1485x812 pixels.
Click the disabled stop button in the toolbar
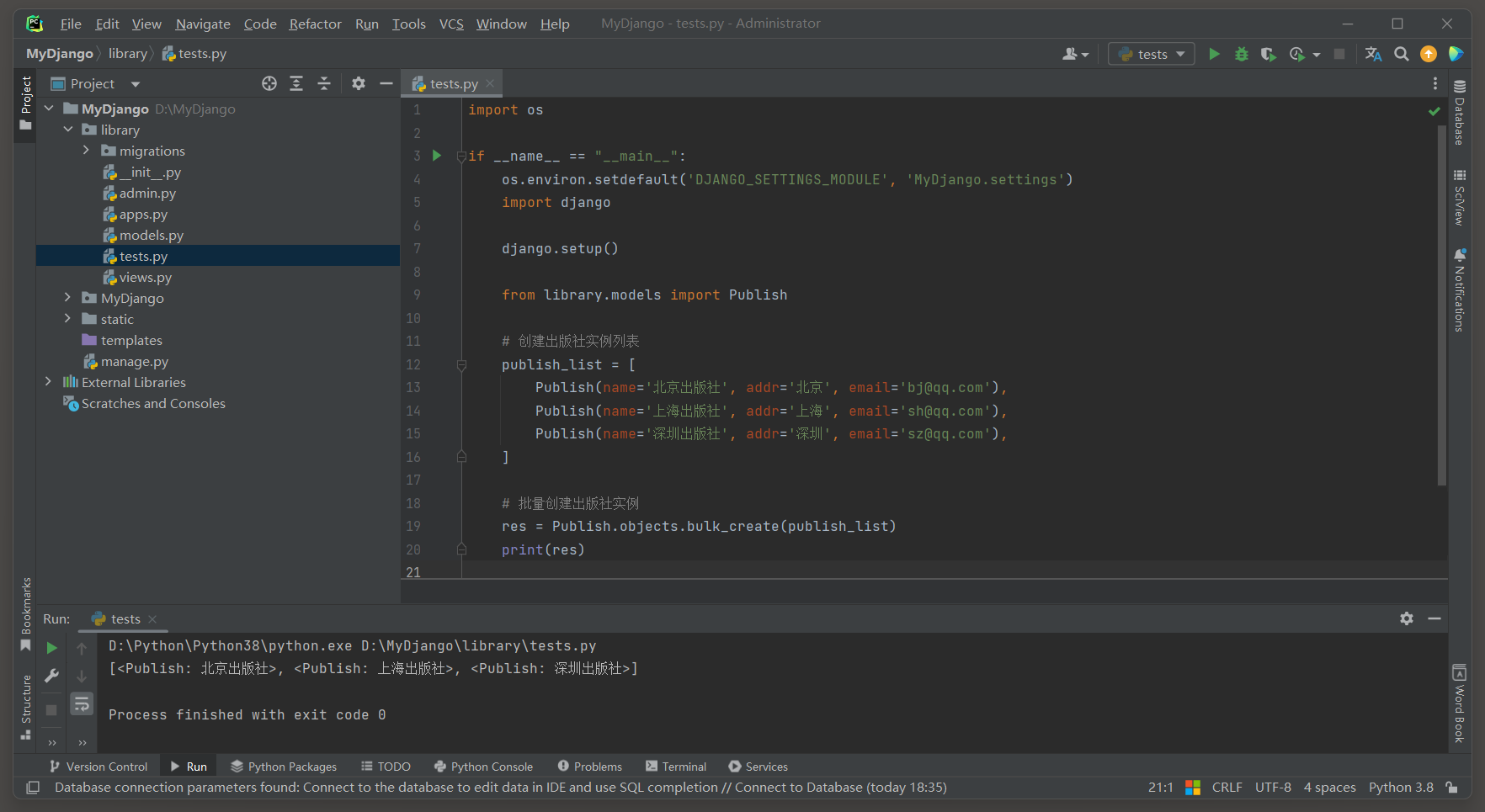1339,54
